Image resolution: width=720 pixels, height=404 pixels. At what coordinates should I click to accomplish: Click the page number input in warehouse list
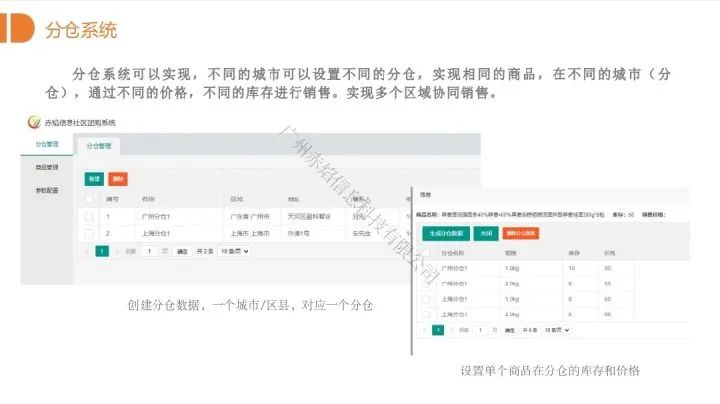150,252
